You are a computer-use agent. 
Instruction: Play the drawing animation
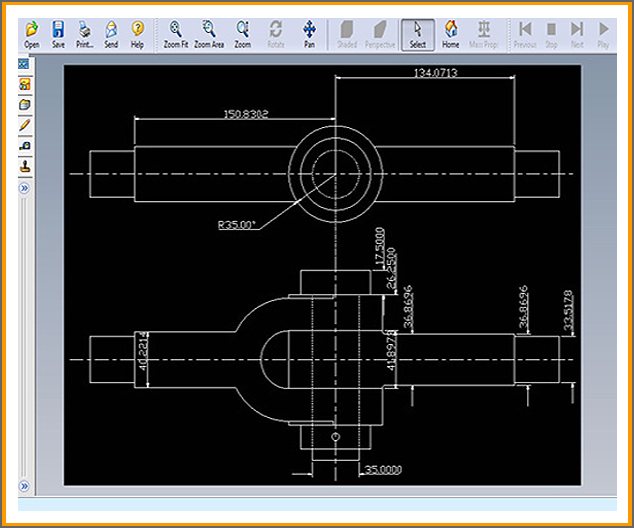pyautogui.click(x=603, y=35)
